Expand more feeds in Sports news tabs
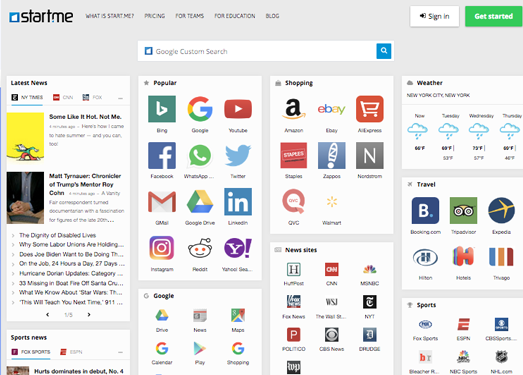The image size is (523, 375). tap(120, 352)
